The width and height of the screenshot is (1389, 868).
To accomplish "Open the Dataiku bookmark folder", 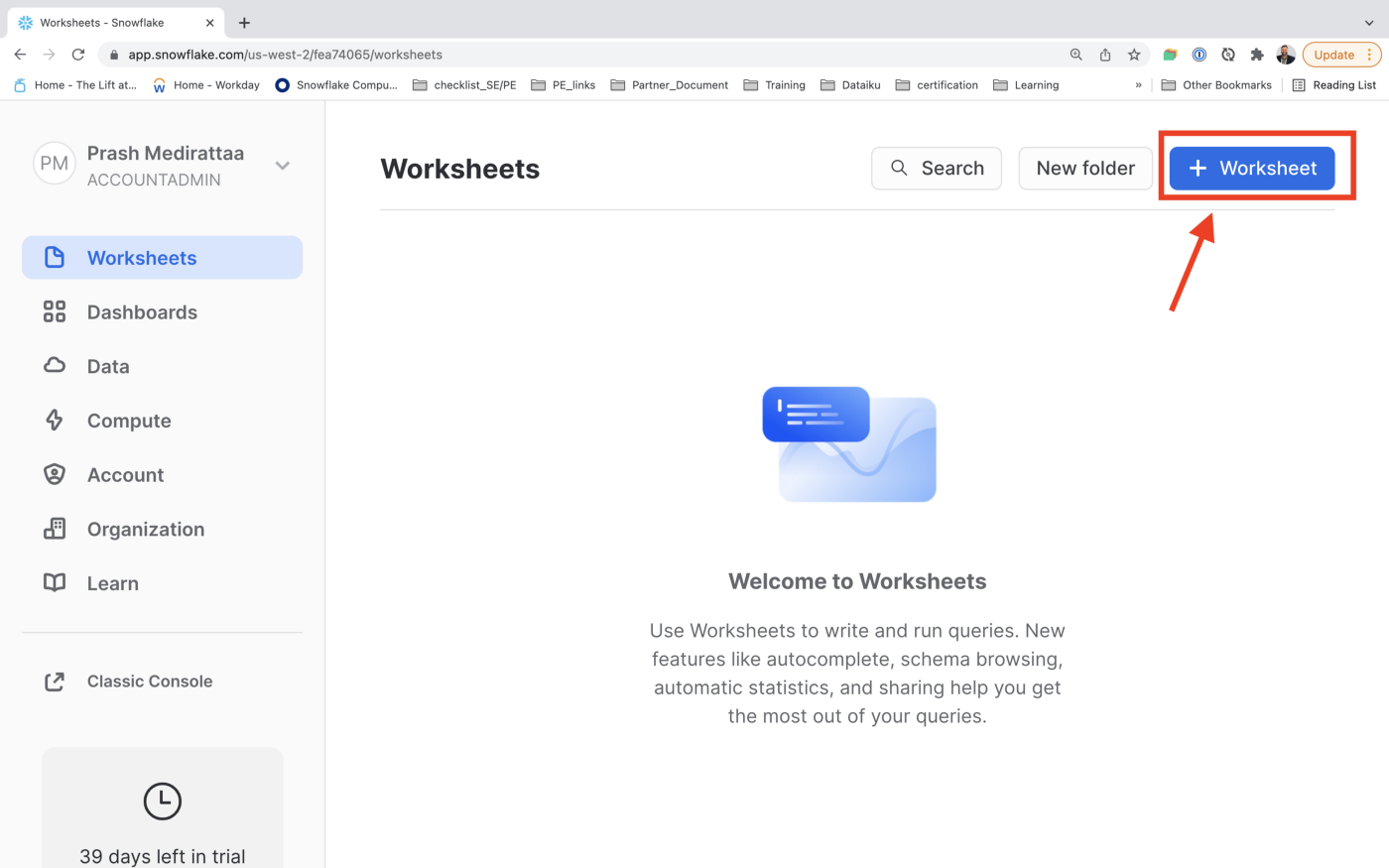I will [x=851, y=85].
